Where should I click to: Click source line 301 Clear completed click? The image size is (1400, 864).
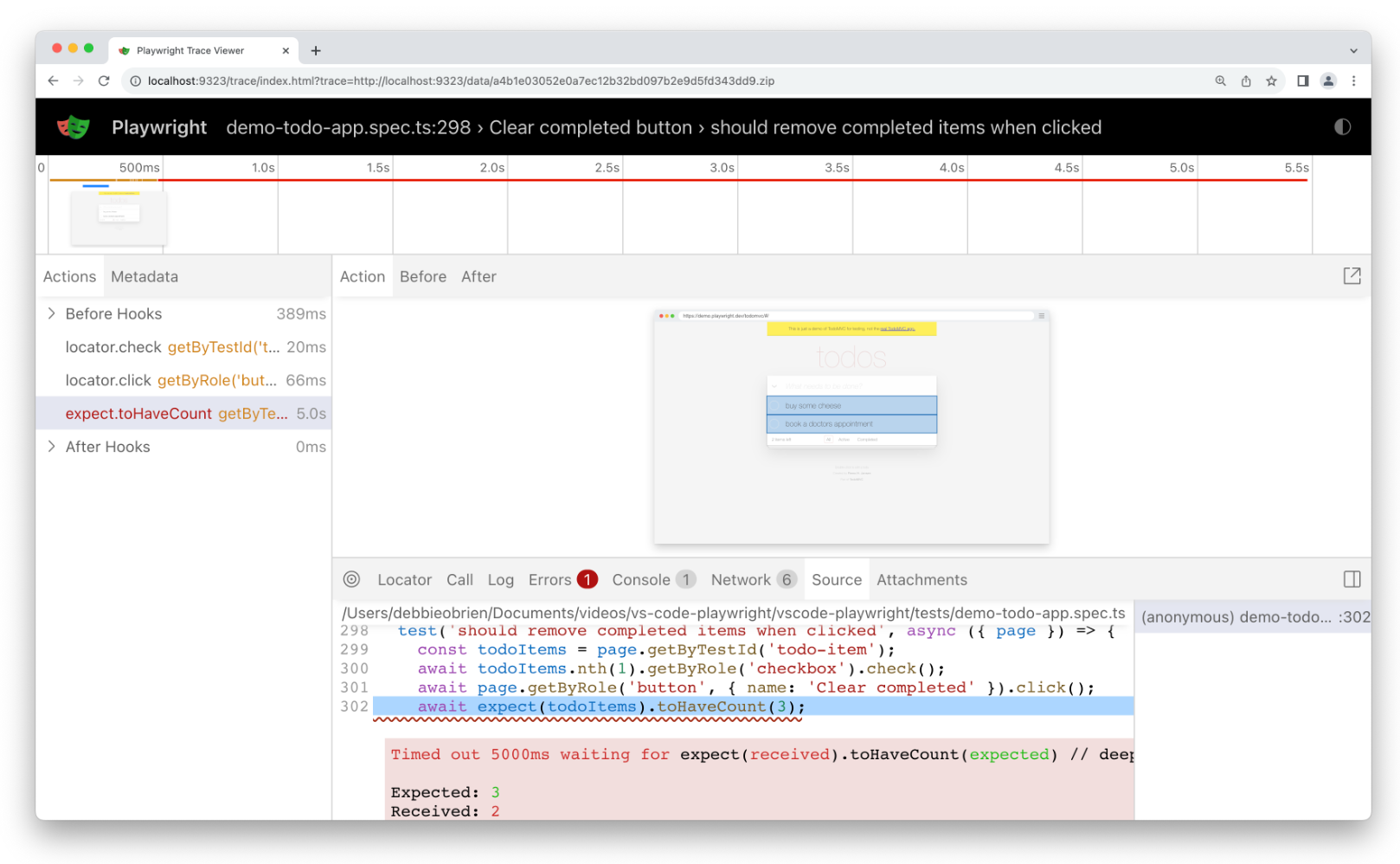pos(753,687)
